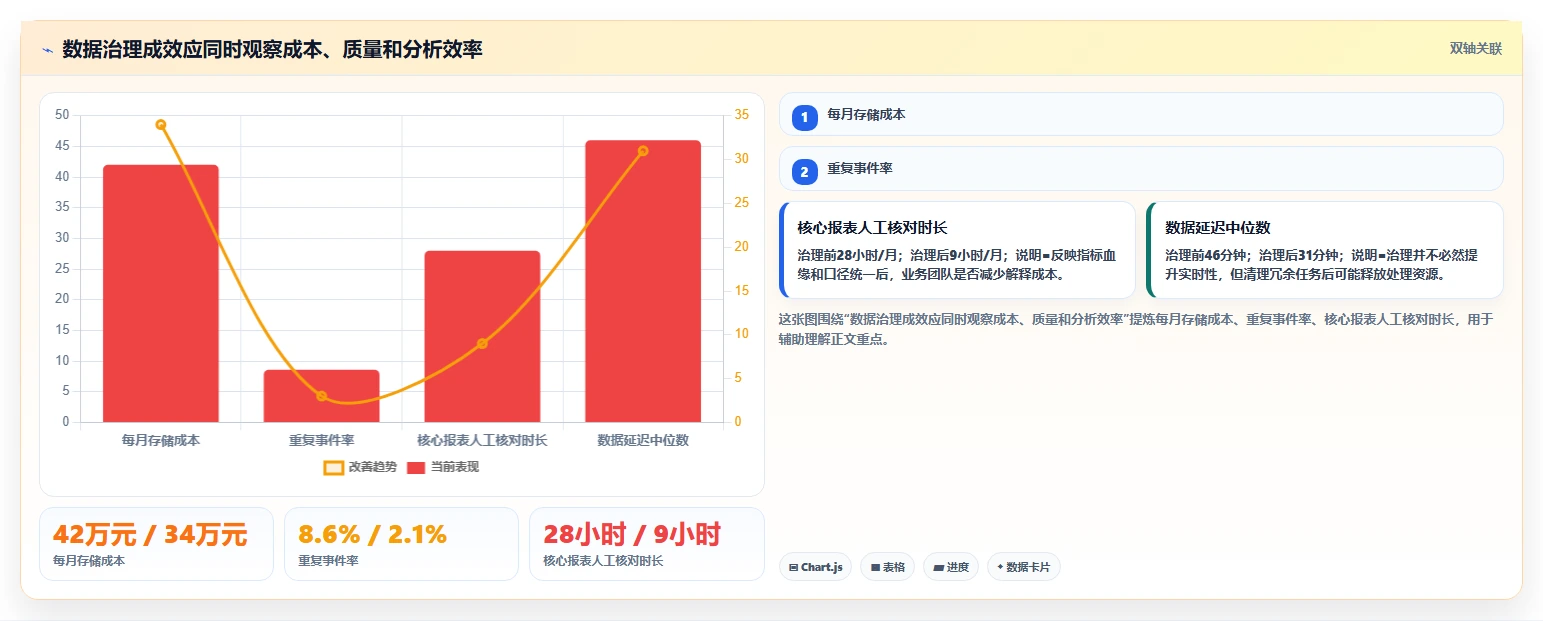Click the 42万元 / 34万元 stat card
The image size is (1543, 621).
tap(156, 544)
